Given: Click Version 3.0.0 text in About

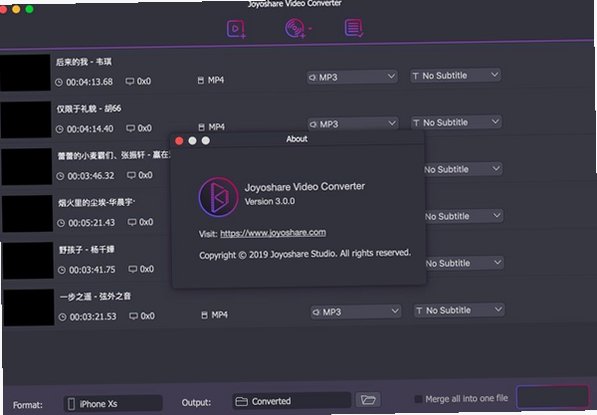Looking at the screenshot, I should coord(270,201).
